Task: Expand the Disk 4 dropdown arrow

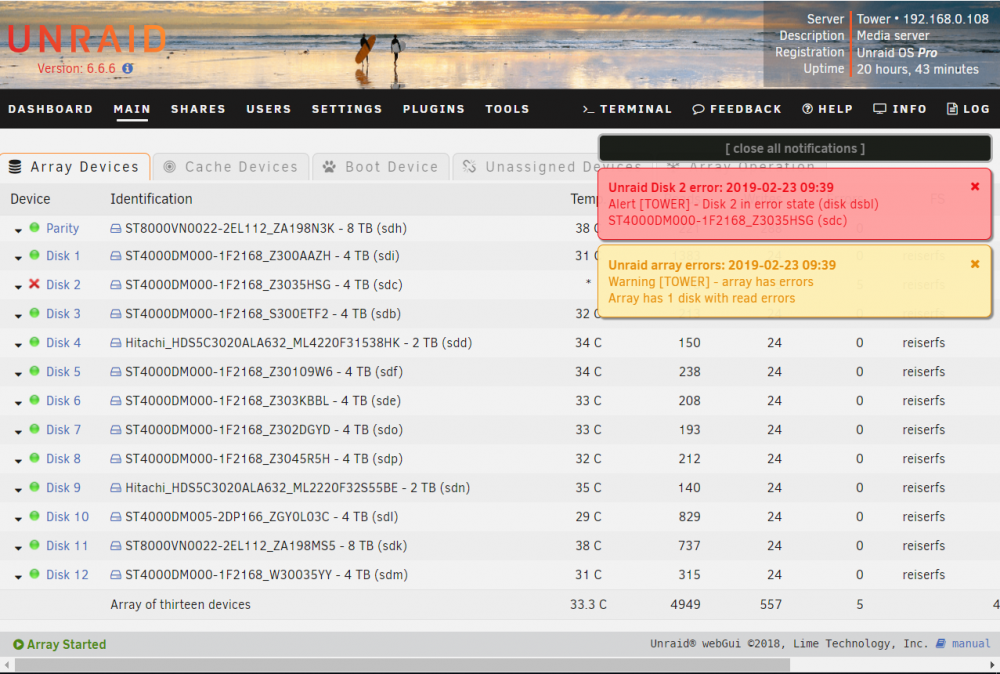Action: (18, 345)
